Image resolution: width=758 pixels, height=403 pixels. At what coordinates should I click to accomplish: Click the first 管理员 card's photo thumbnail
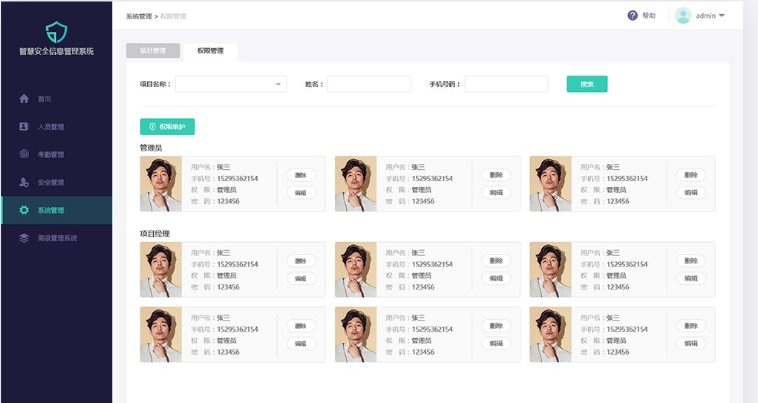coord(160,184)
